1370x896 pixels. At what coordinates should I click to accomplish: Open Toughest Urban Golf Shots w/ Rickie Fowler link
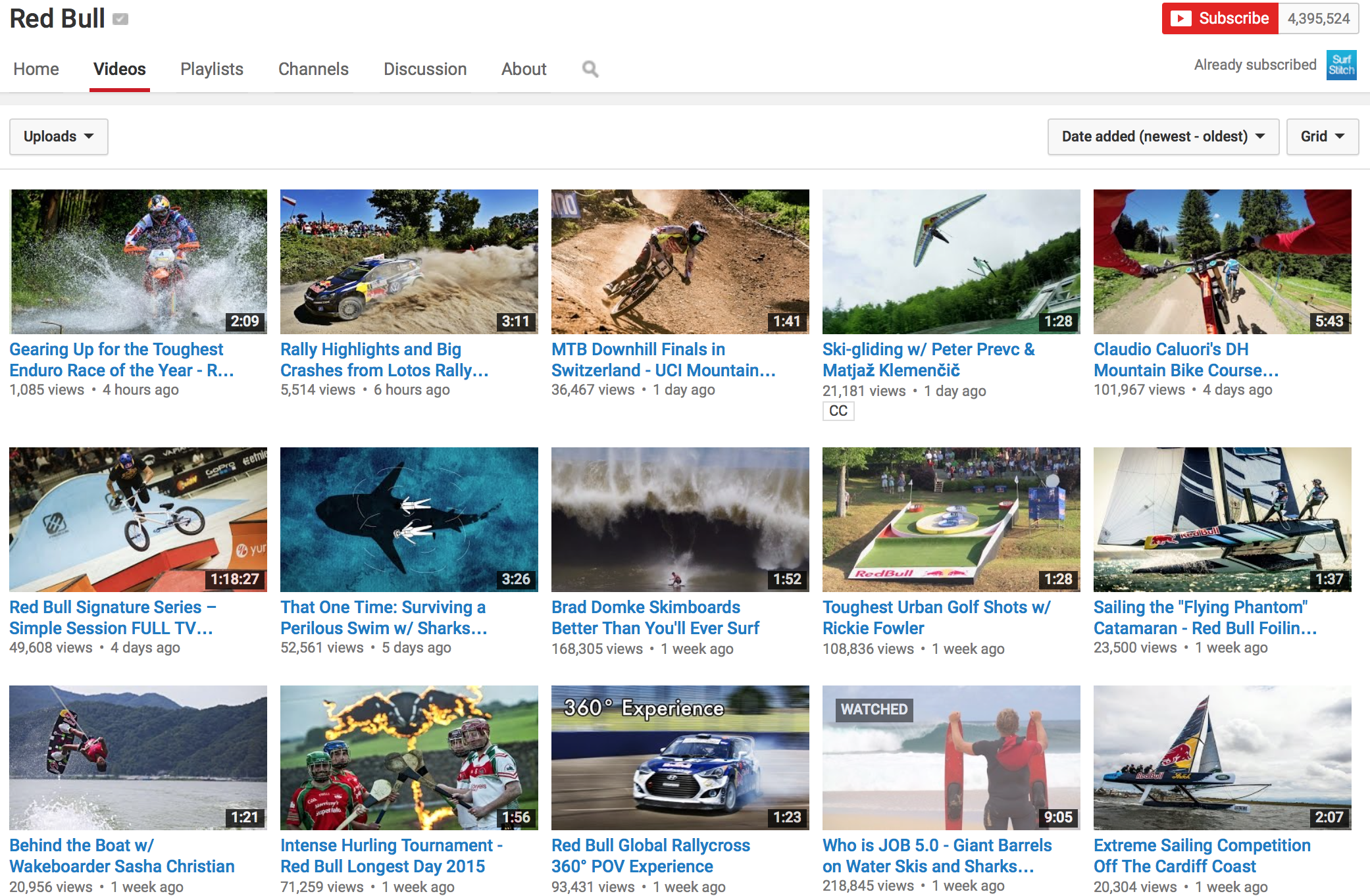pyautogui.click(x=936, y=618)
